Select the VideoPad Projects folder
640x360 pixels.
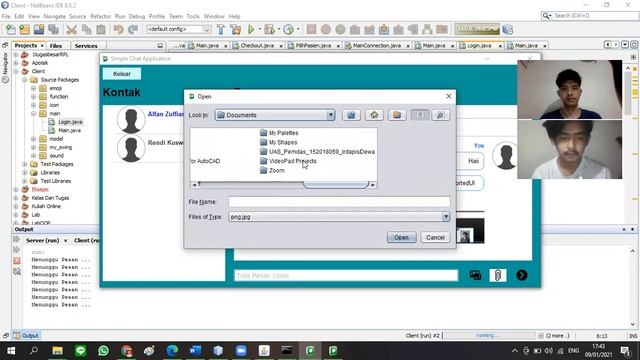tap(288, 161)
